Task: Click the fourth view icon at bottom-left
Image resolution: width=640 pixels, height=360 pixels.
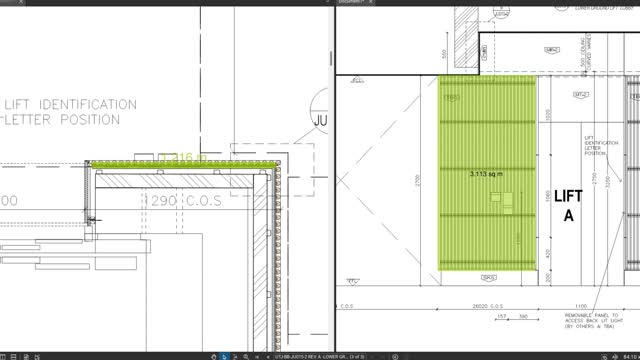Action: 38,357
